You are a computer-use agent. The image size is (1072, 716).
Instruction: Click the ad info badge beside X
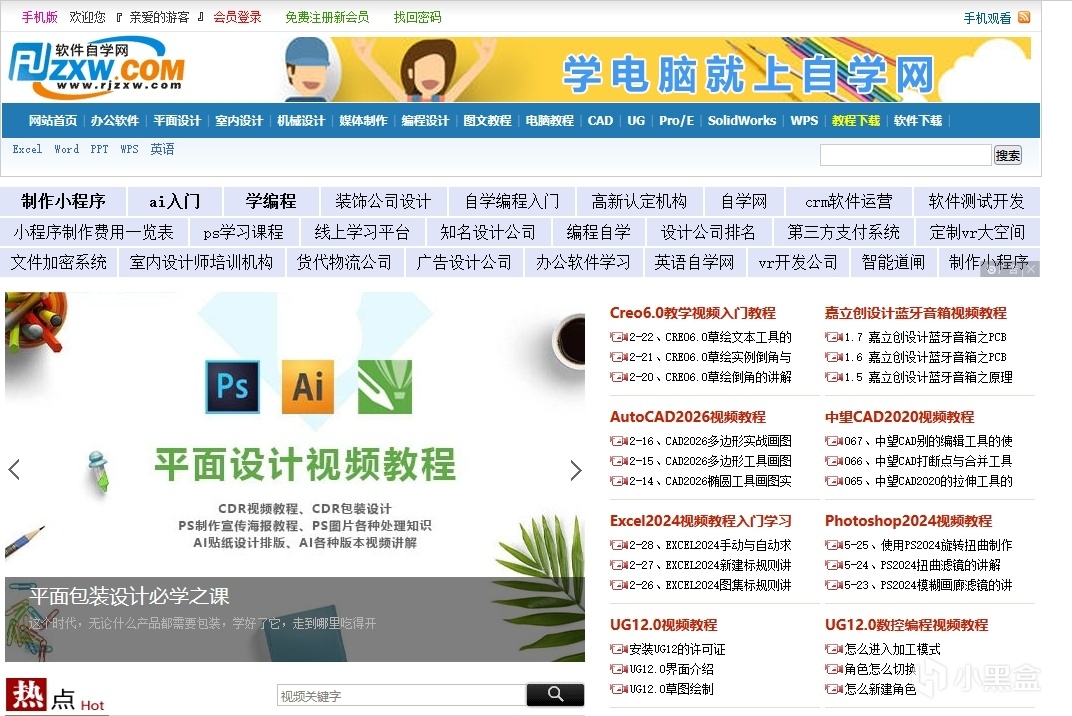[x=1002, y=269]
